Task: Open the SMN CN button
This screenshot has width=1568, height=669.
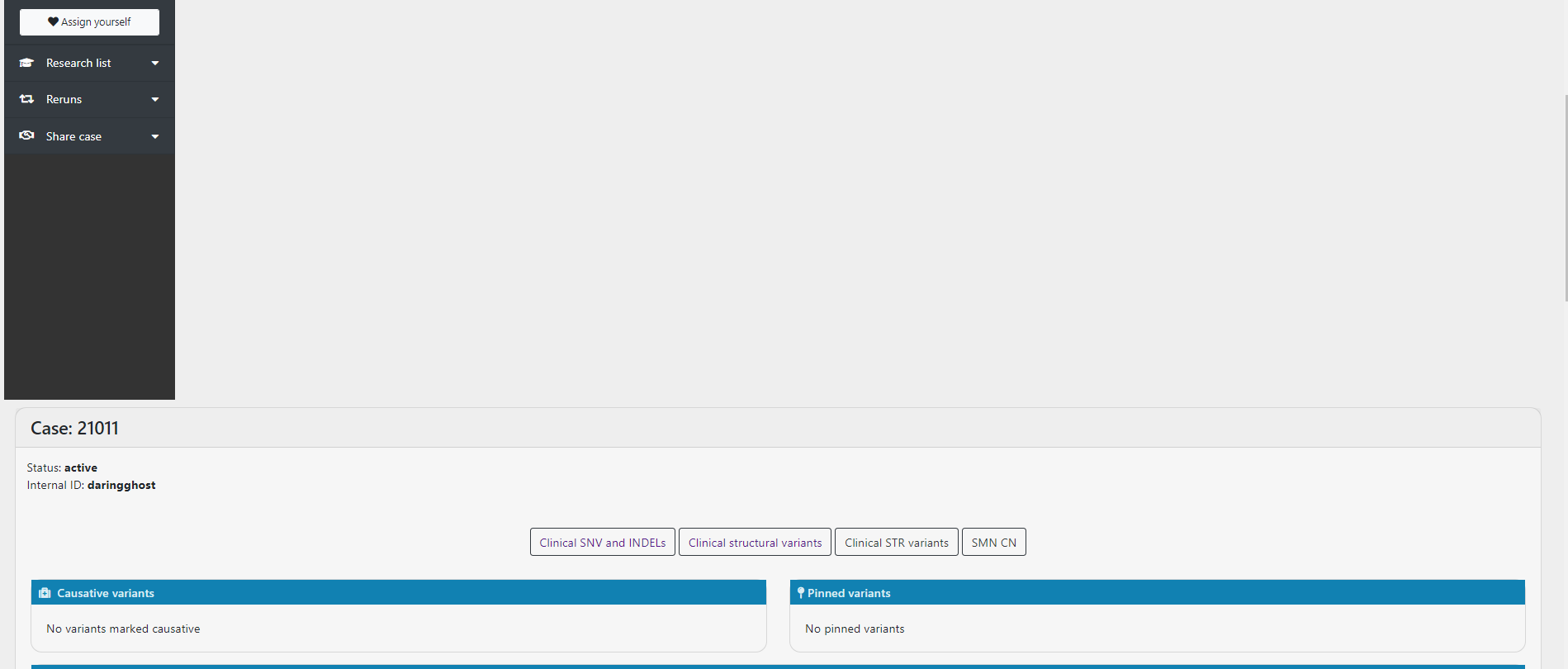Action: pos(994,543)
